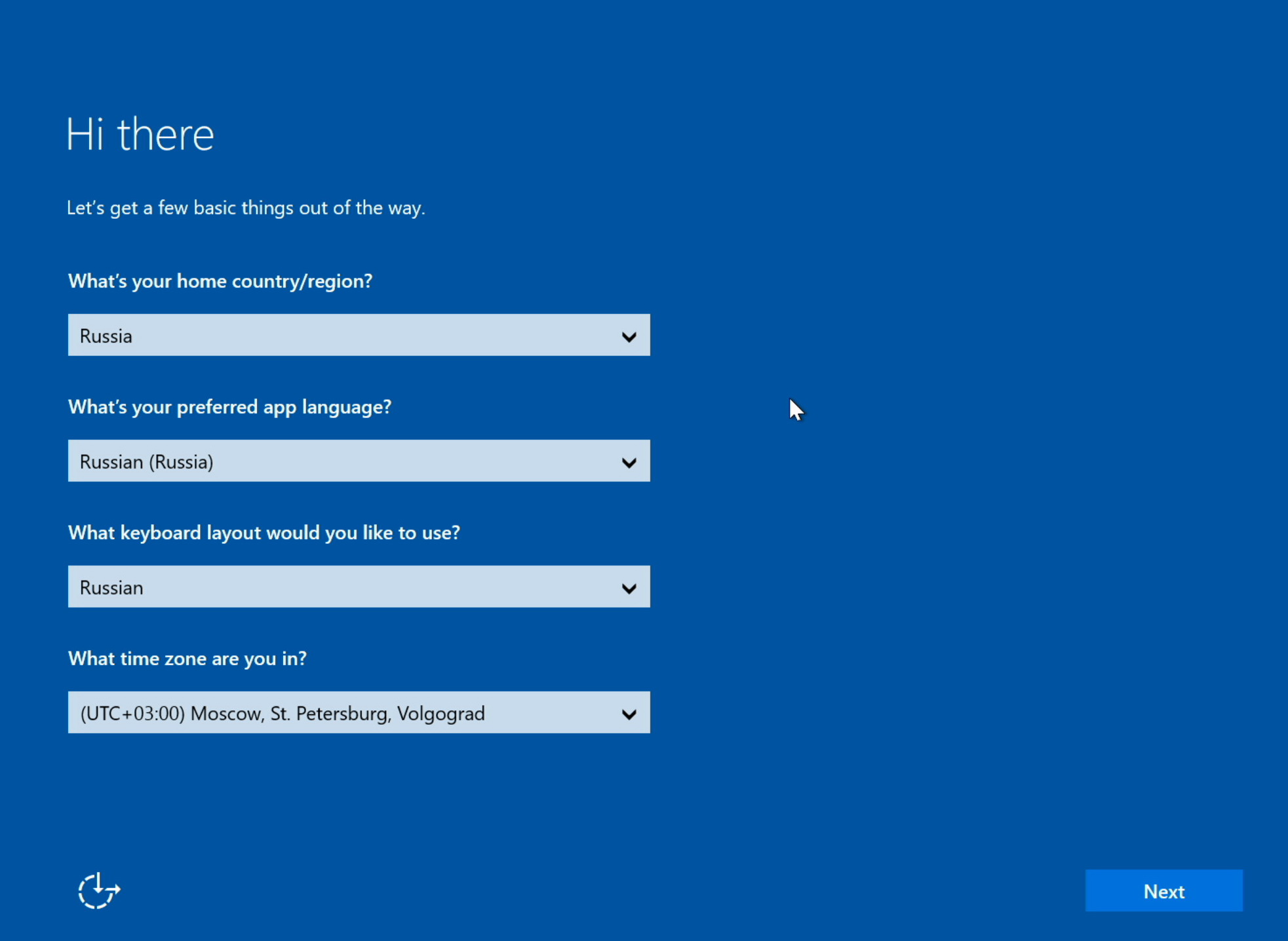Click the time zone dropdown chevron
1288x941 pixels.
[629, 714]
